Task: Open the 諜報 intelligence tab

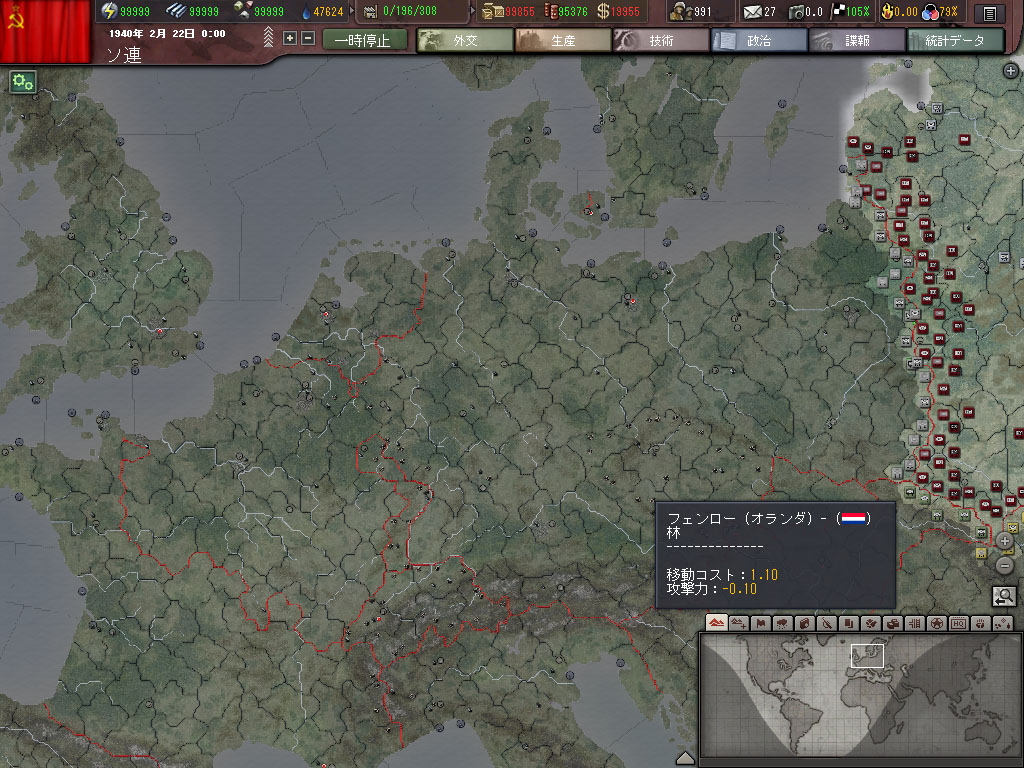Action: [857, 40]
